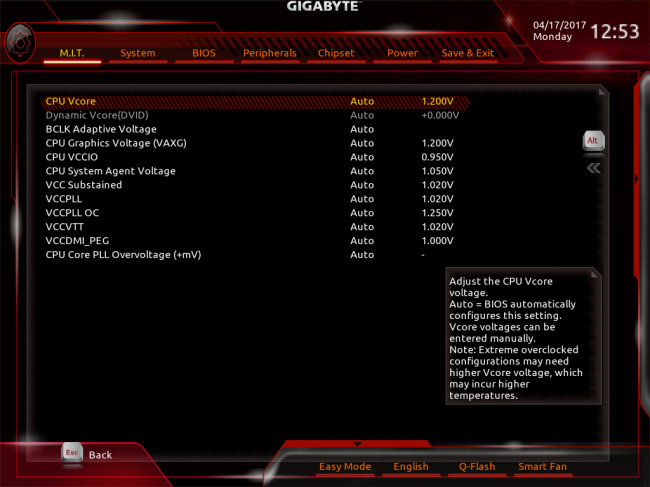Open the System tab
Viewport: 650px width, 487px height.
tap(138, 53)
